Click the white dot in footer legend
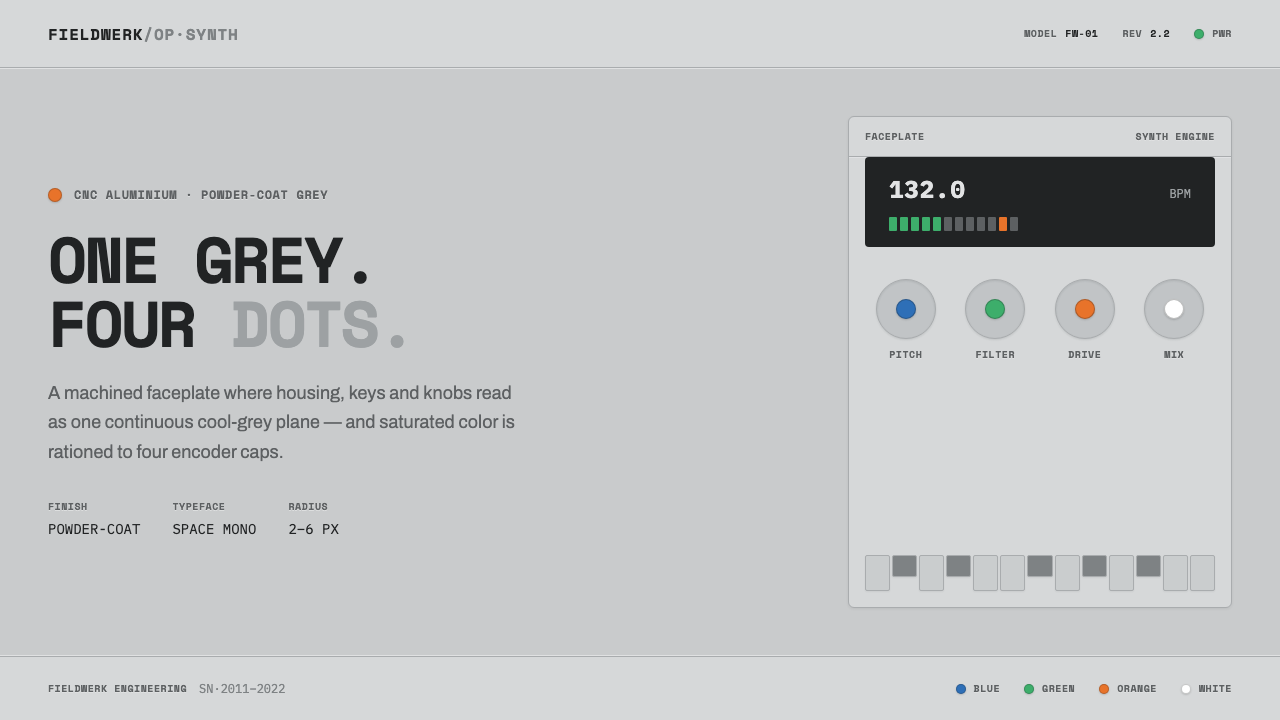Screen dimensions: 1280x720 click(x=1186, y=689)
